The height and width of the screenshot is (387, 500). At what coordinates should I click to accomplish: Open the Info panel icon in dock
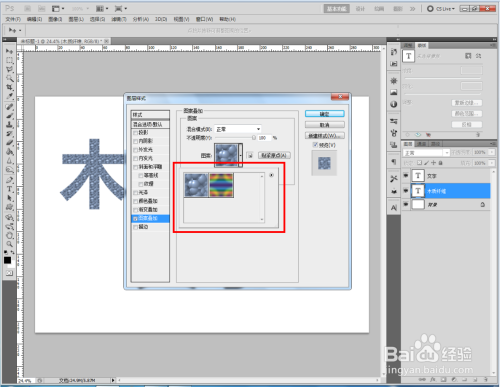[x=394, y=104]
